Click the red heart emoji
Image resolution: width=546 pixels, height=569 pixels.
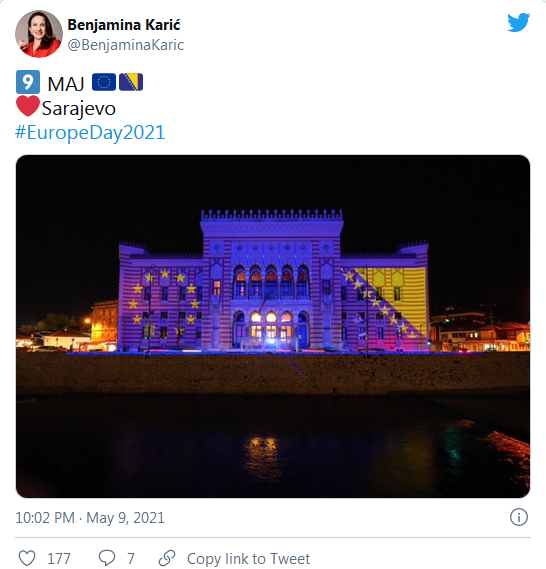28,106
